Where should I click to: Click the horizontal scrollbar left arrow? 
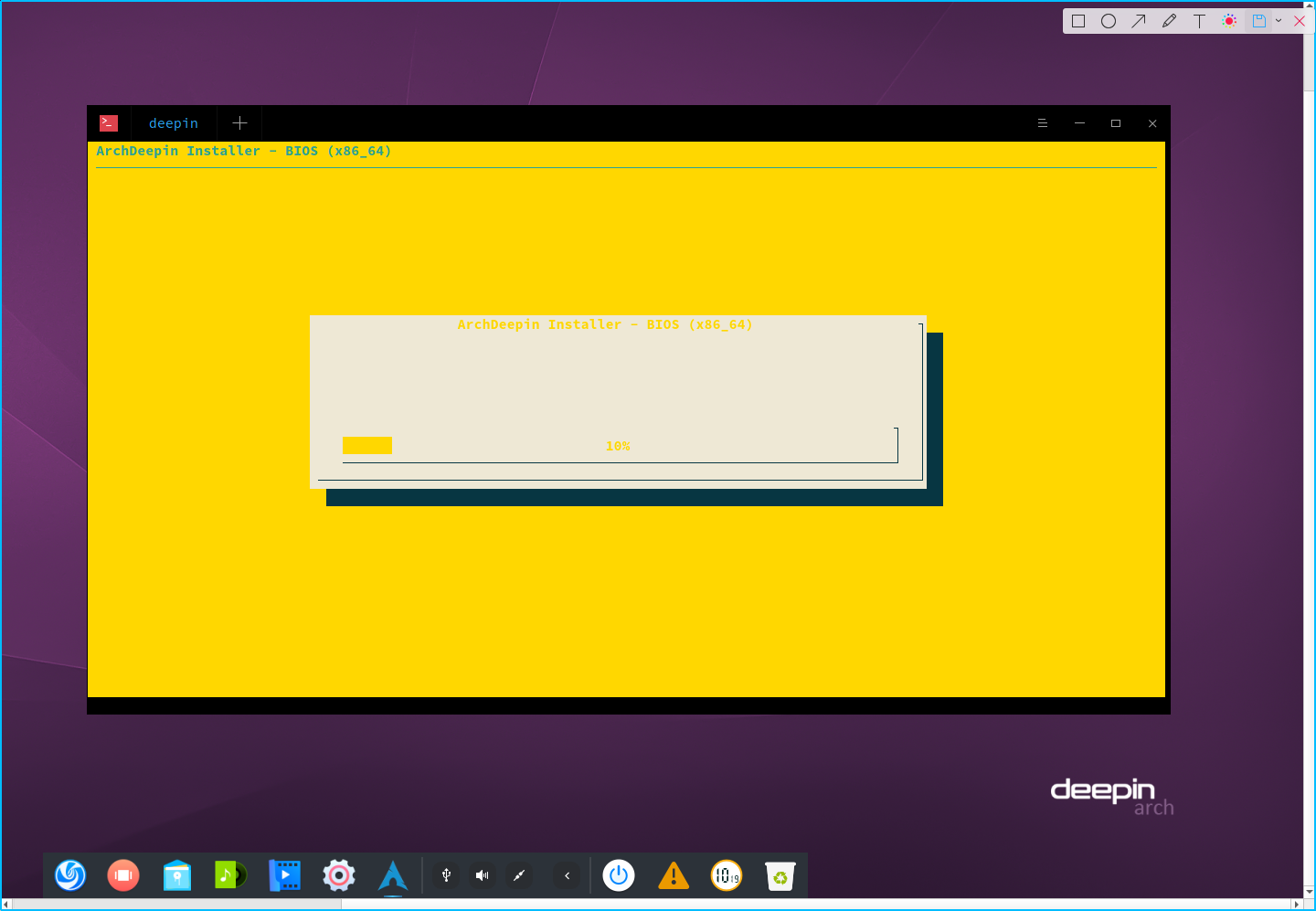6,904
